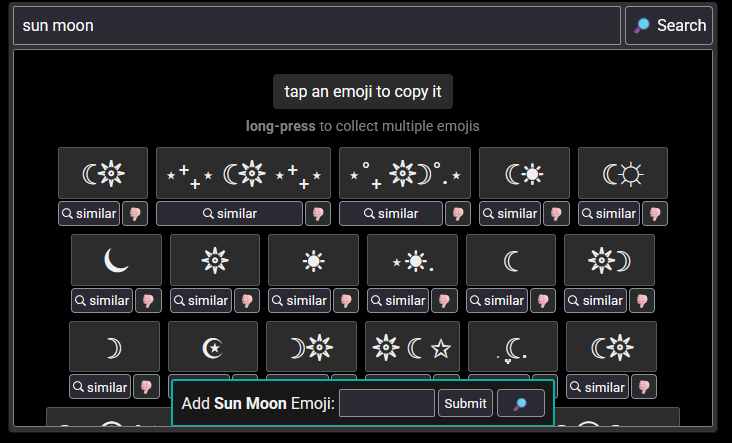The height and width of the screenshot is (443, 732).
Task: Find similar to flower sun then right moon
Action: point(595,301)
